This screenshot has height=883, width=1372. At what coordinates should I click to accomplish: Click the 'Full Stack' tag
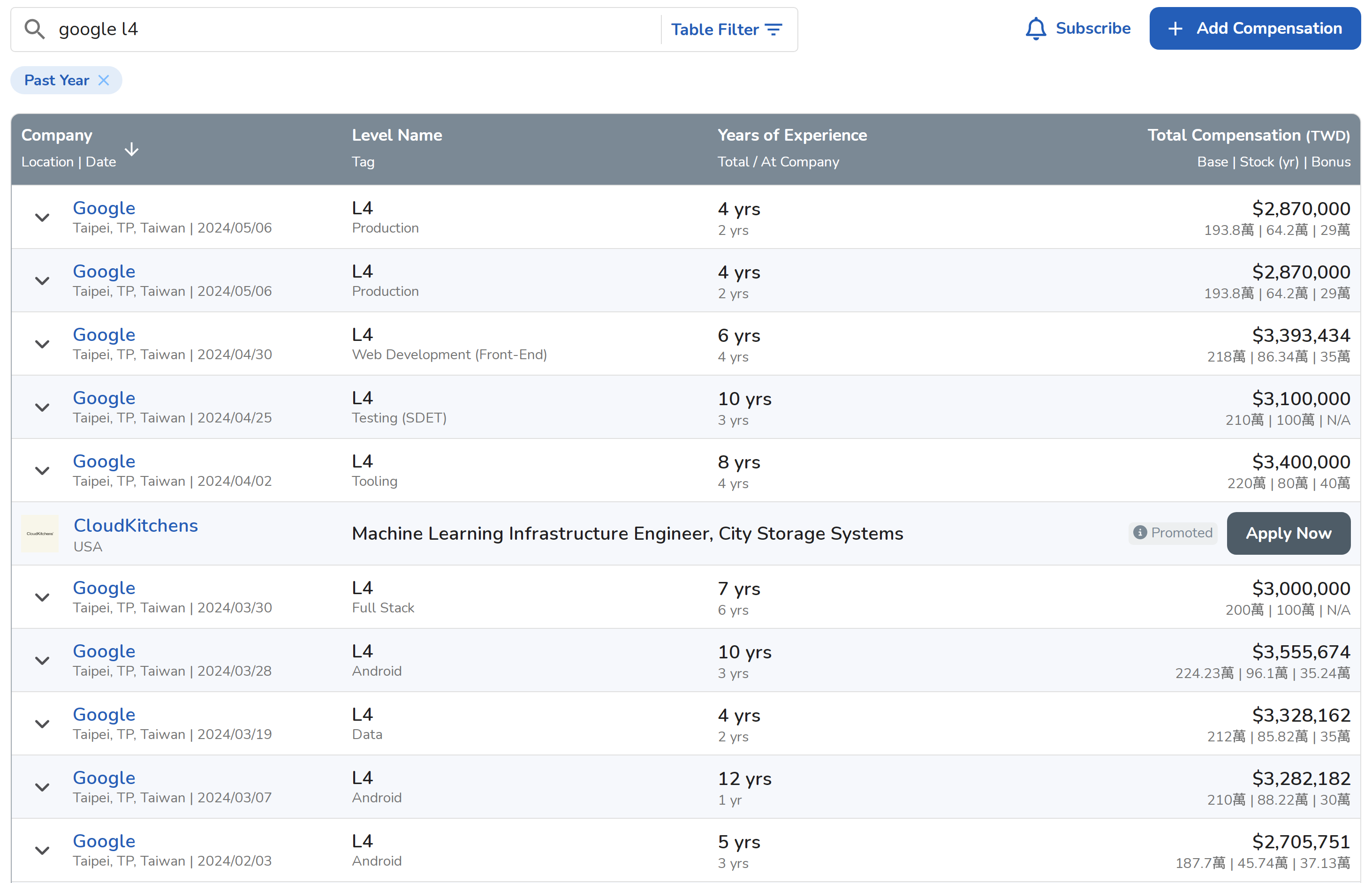click(383, 608)
